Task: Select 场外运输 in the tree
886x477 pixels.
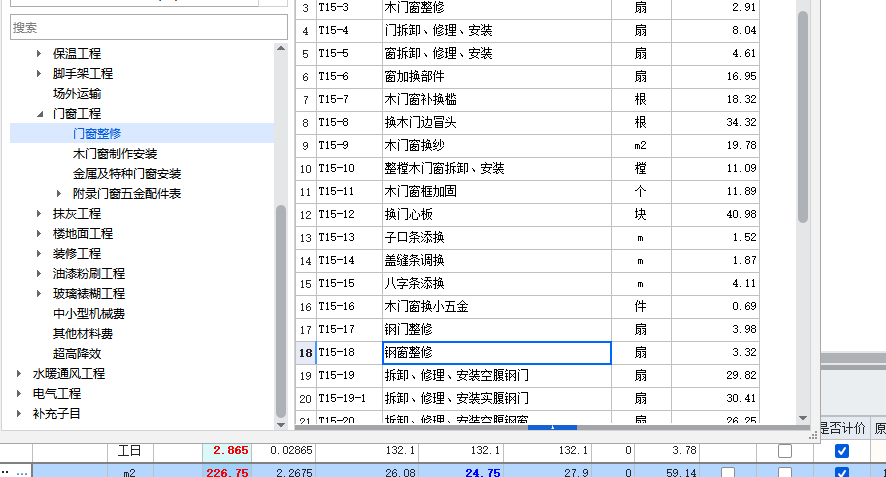Action: click(77, 94)
